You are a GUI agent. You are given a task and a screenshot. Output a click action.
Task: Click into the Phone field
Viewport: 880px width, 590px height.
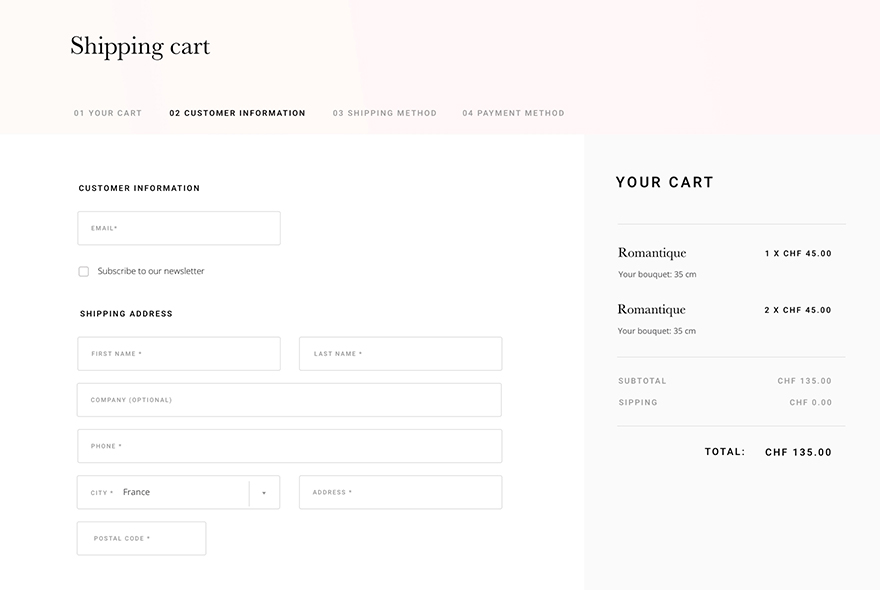tap(289, 446)
